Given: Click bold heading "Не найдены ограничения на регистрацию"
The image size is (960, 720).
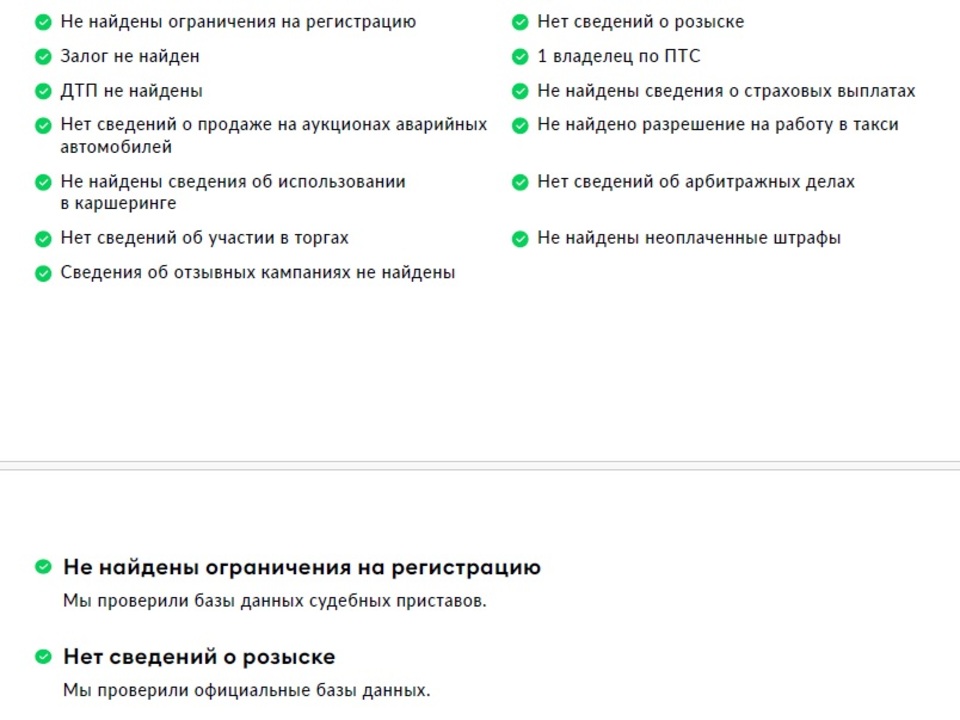Looking at the screenshot, I should [301, 568].
